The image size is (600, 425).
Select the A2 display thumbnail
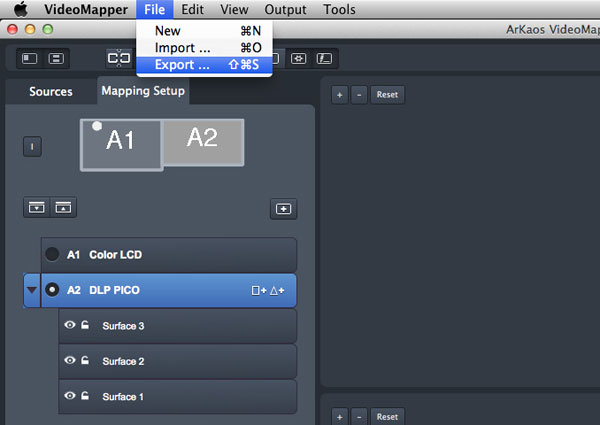(x=204, y=142)
